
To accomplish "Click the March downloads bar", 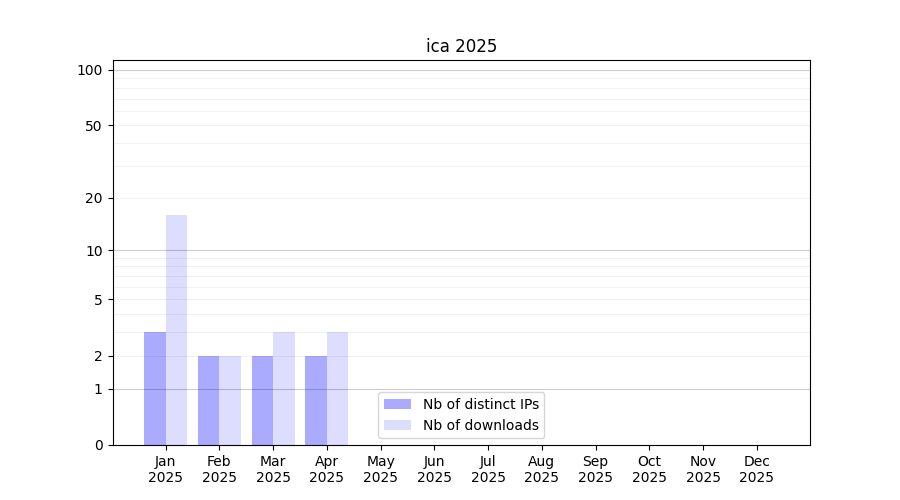I will point(284,388).
